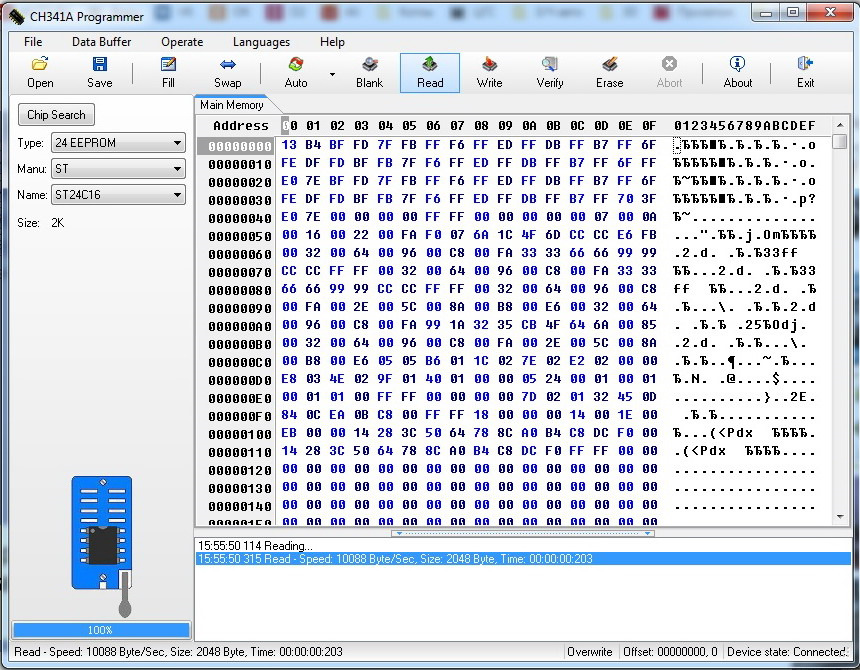860x670 pixels.
Task: Click the Write chip icon
Action: (x=489, y=72)
